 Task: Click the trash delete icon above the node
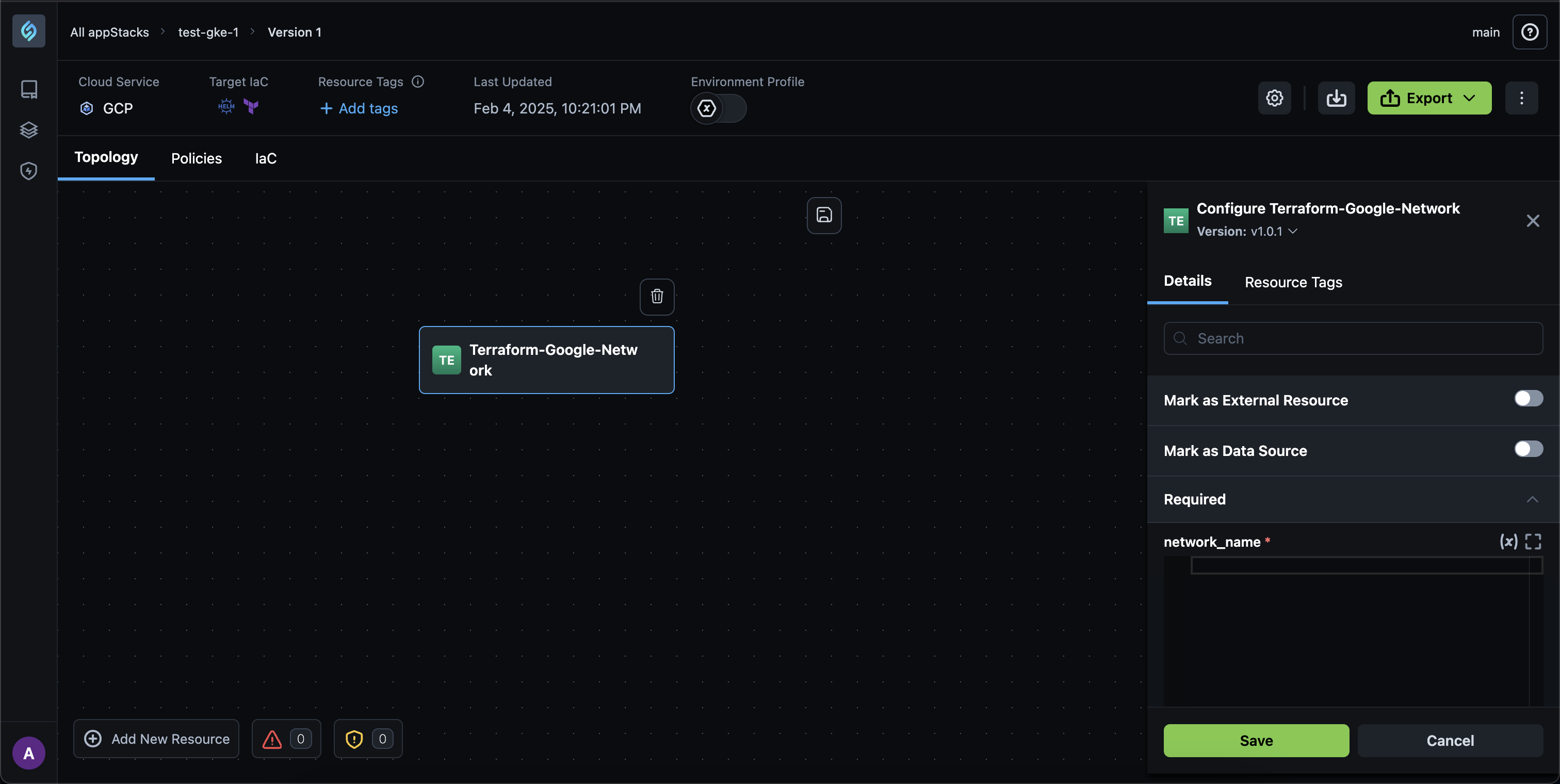click(657, 297)
